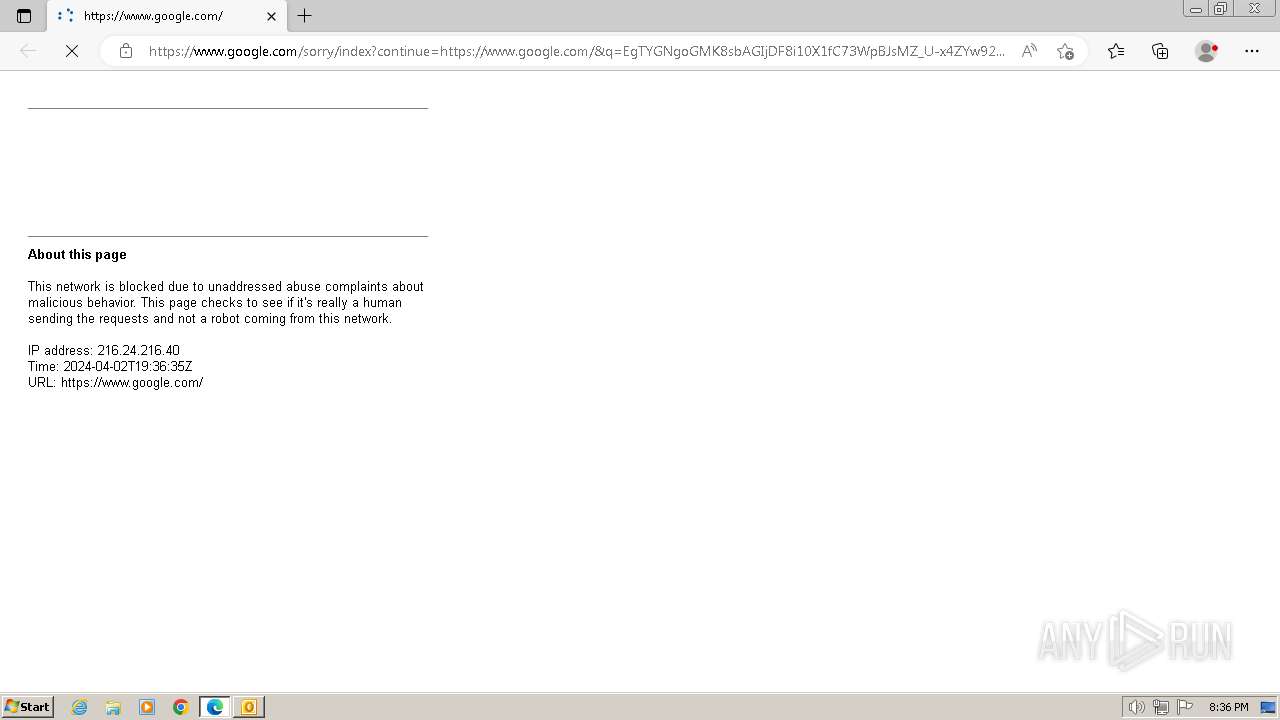Viewport: 1280px width, 720px height.
Task: Select the https://www.google.com/ tab
Action: 166,16
